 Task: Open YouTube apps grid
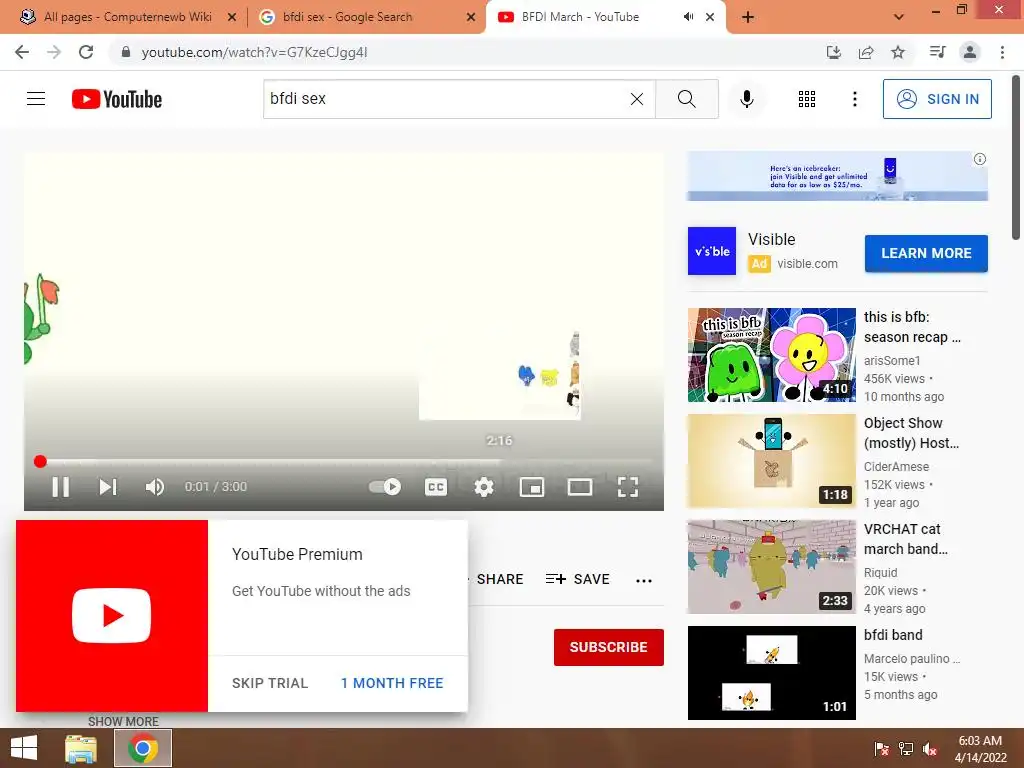tap(807, 99)
